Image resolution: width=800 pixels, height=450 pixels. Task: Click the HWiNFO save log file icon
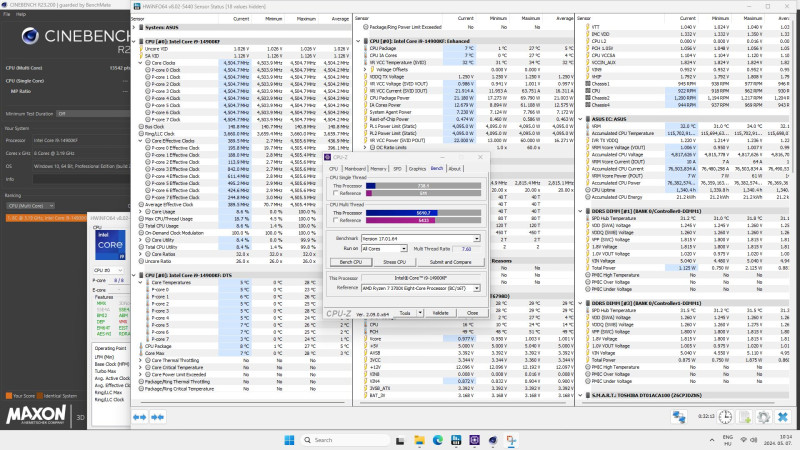point(745,417)
